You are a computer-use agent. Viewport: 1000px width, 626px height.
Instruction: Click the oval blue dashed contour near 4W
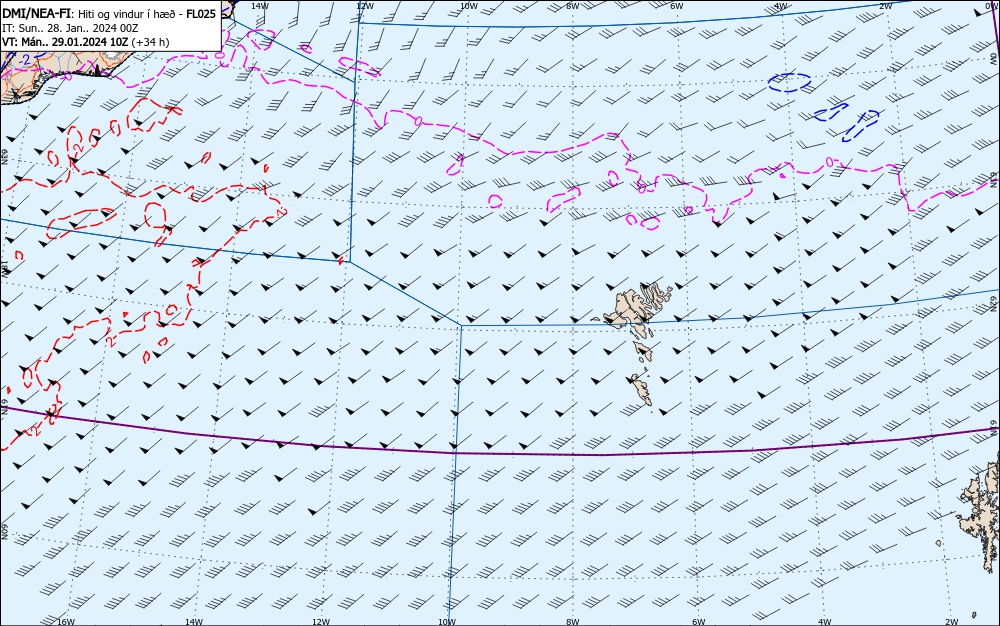pyautogui.click(x=790, y=82)
